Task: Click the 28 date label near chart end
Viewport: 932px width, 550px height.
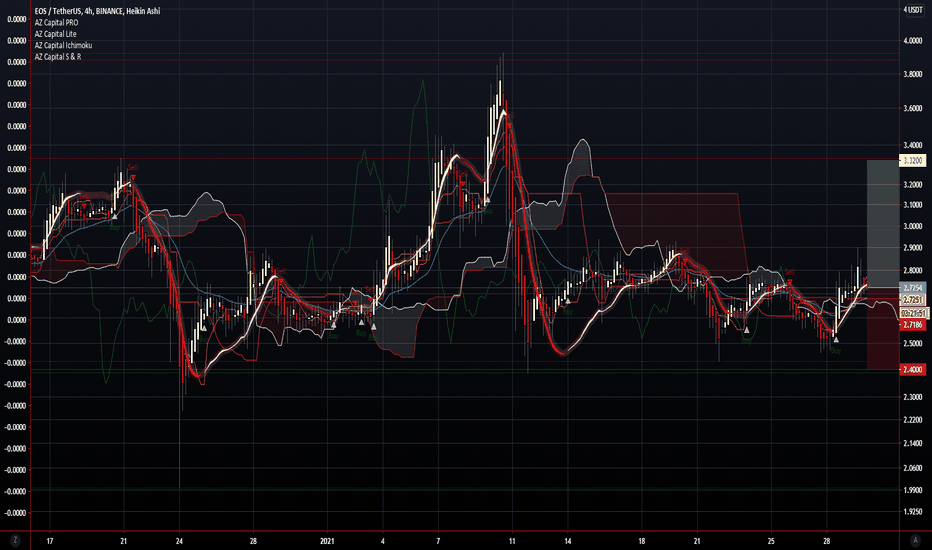Action: click(826, 541)
